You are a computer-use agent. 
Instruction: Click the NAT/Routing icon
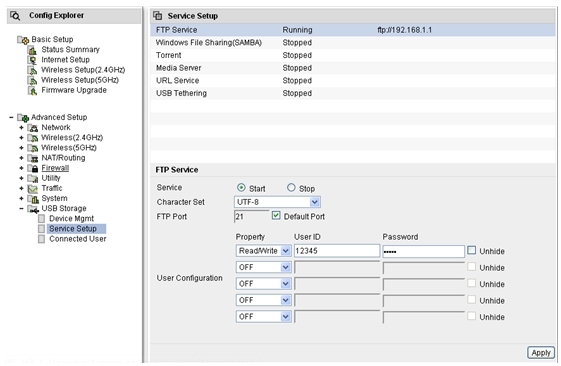click(33, 158)
